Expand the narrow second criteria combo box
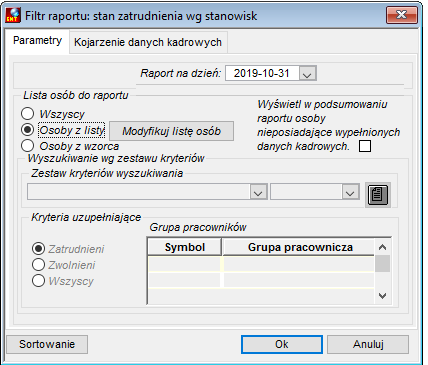The height and width of the screenshot is (365, 428). coord(350,192)
